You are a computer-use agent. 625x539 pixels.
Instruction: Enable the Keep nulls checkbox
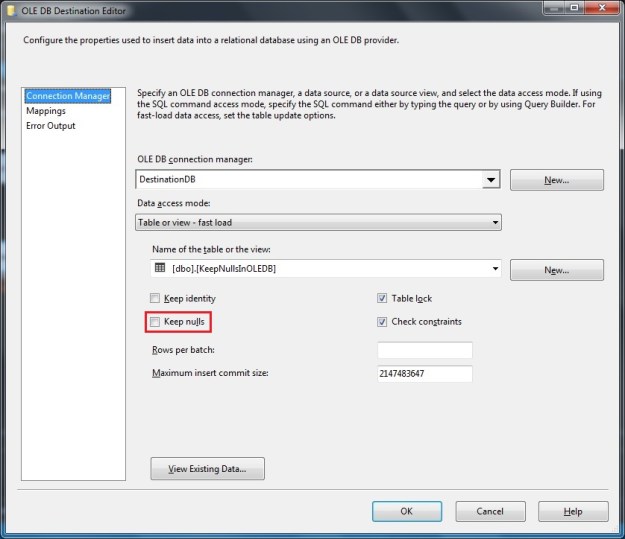(x=155, y=322)
